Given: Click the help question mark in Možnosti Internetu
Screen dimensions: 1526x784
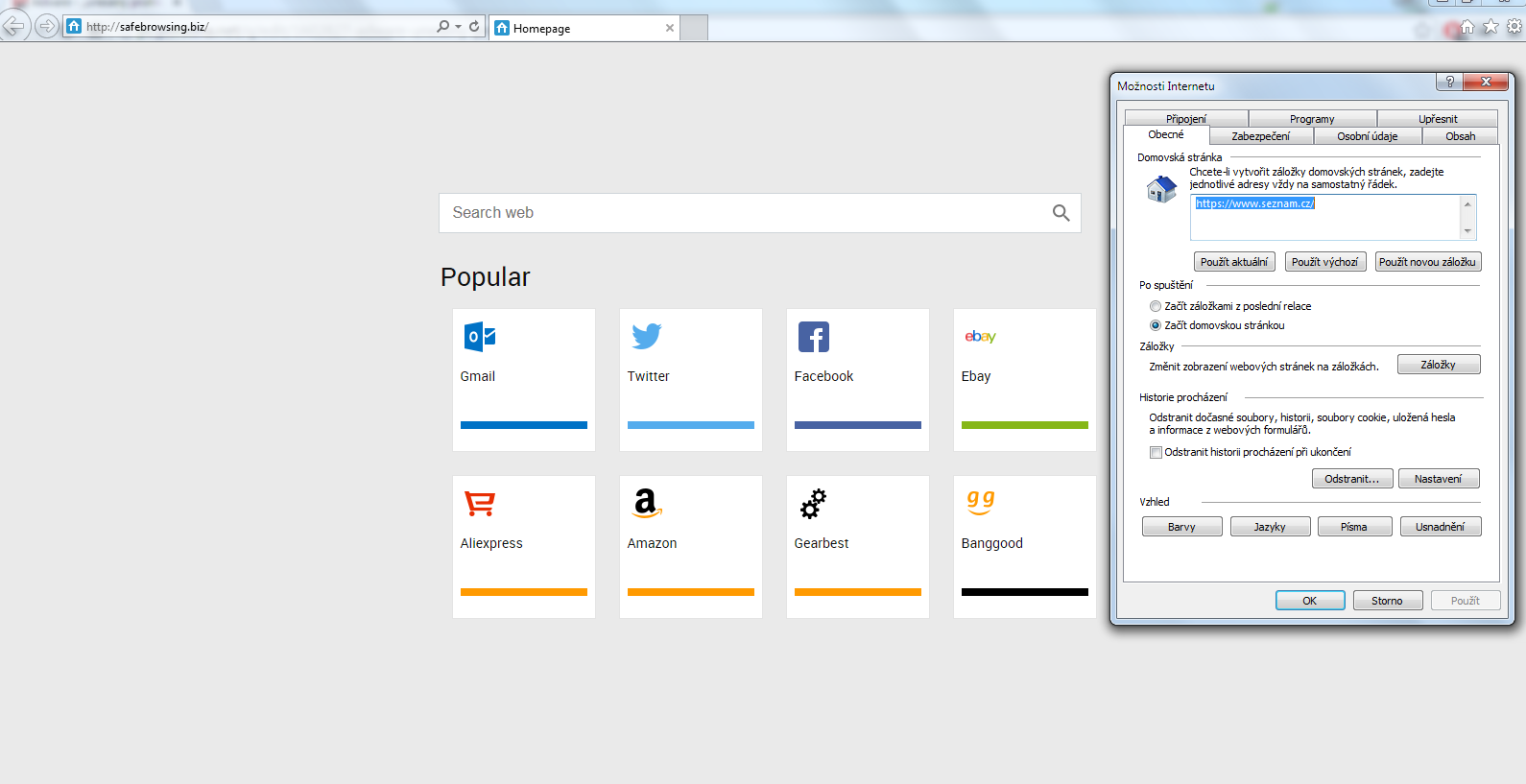Looking at the screenshot, I should point(1450,83).
